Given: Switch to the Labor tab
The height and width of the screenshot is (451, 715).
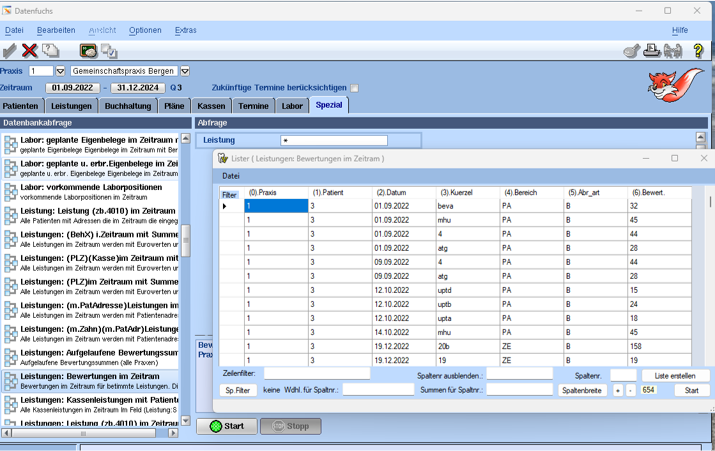Looking at the screenshot, I should [292, 106].
